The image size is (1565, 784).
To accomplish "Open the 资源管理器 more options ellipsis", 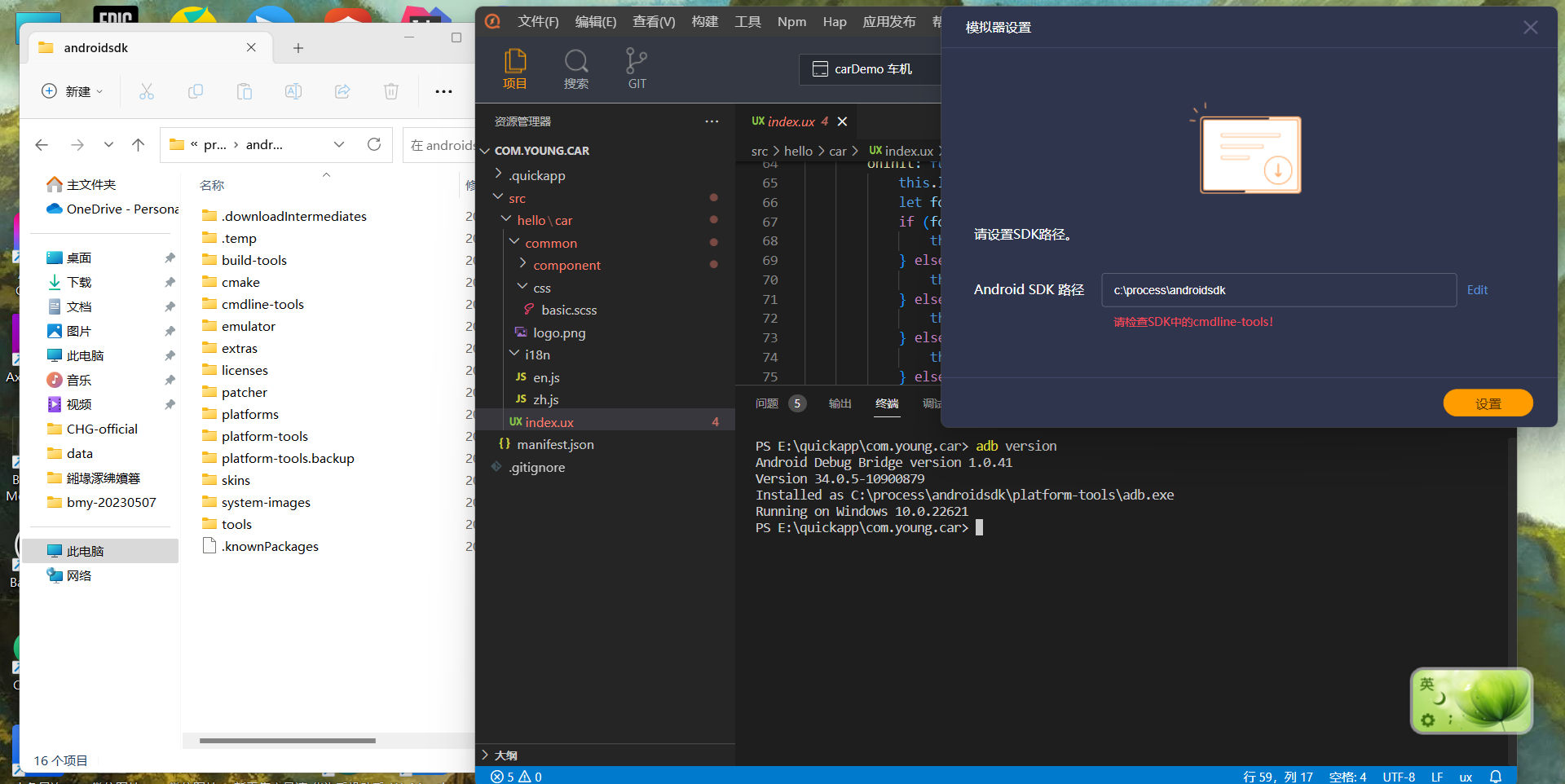I will [x=712, y=121].
